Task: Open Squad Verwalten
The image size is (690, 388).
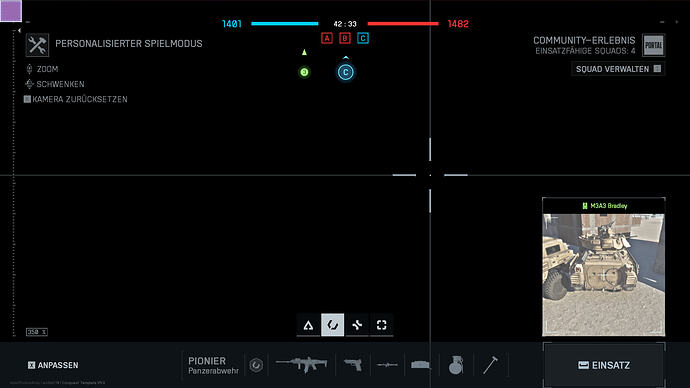Action: pyautogui.click(x=618, y=69)
